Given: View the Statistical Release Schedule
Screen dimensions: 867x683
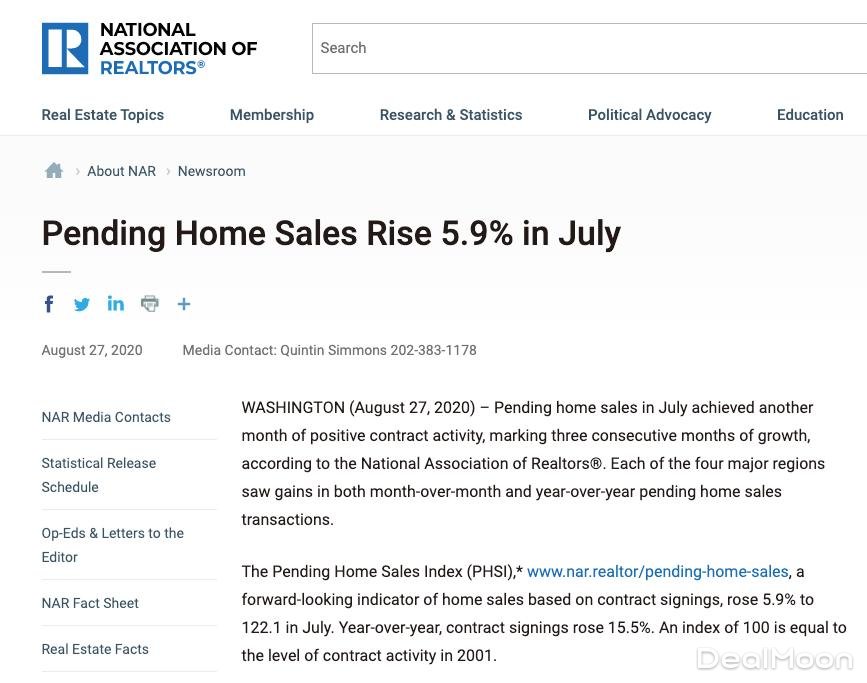Looking at the screenshot, I should tap(98, 475).
